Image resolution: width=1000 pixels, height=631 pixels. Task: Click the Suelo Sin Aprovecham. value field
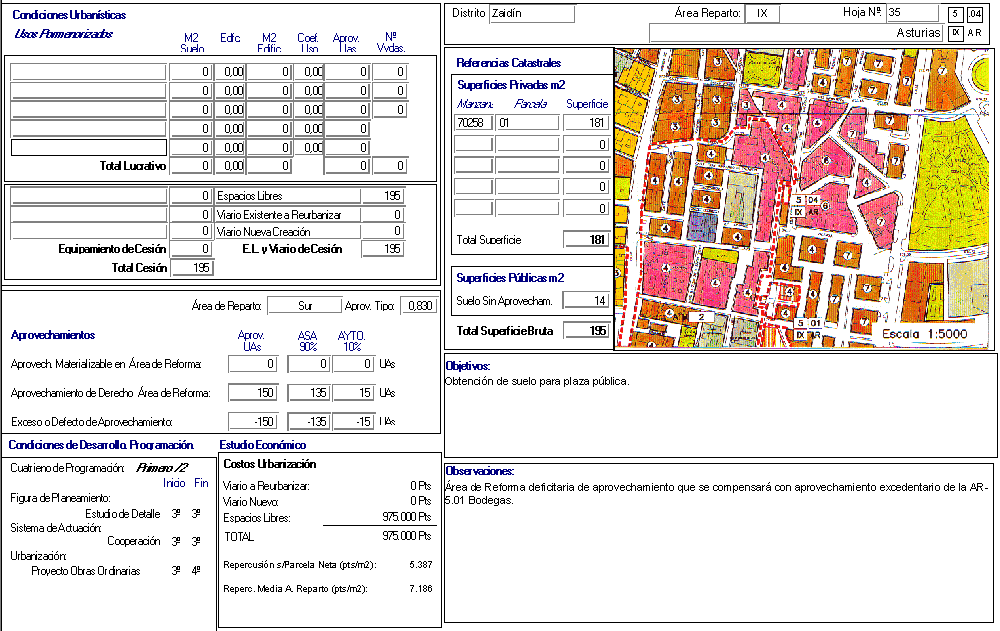[x=586, y=301]
